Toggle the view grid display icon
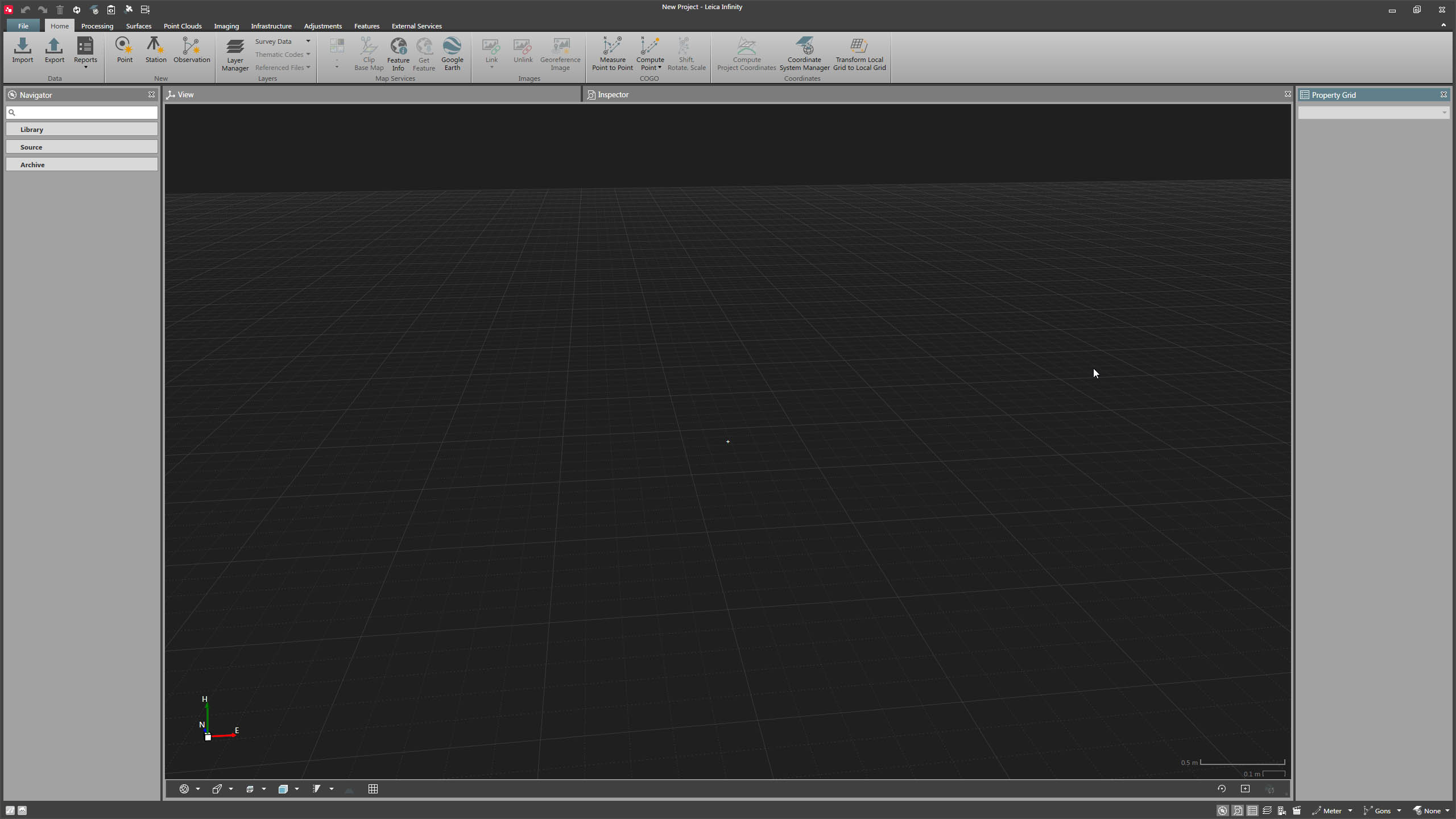This screenshot has width=1456, height=819. [x=373, y=789]
